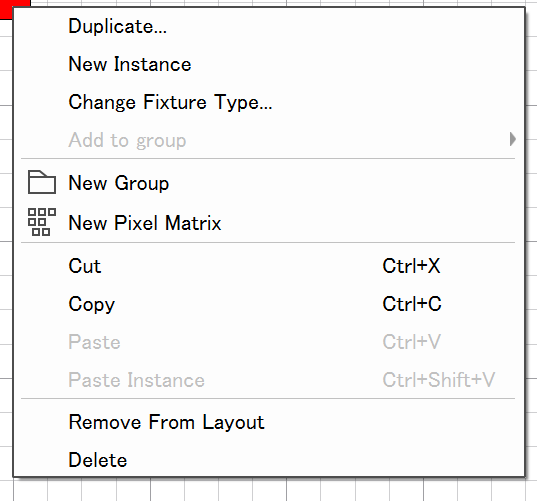Click the greyed-out Add to group label

(x=127, y=140)
